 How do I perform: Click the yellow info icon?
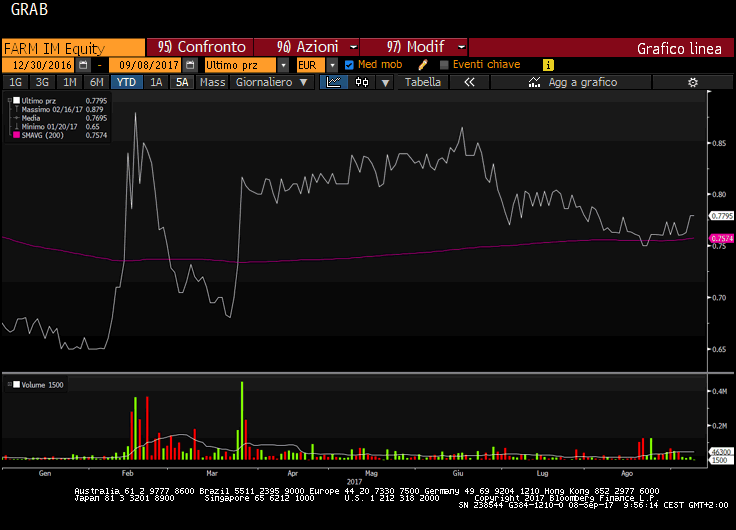pos(548,65)
